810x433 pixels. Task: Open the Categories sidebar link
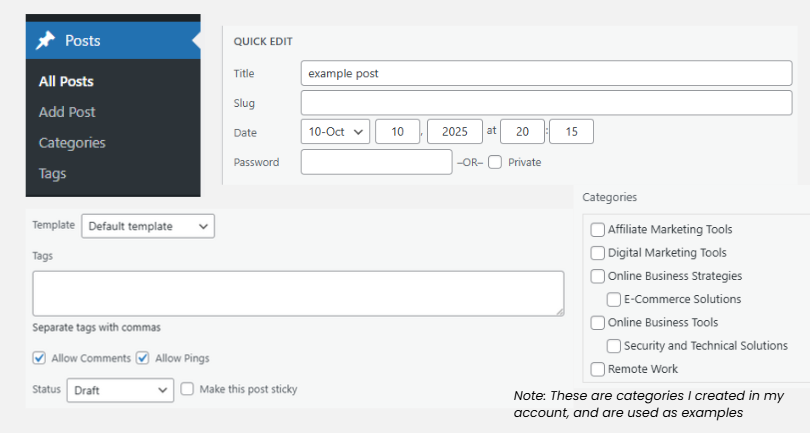(72, 143)
